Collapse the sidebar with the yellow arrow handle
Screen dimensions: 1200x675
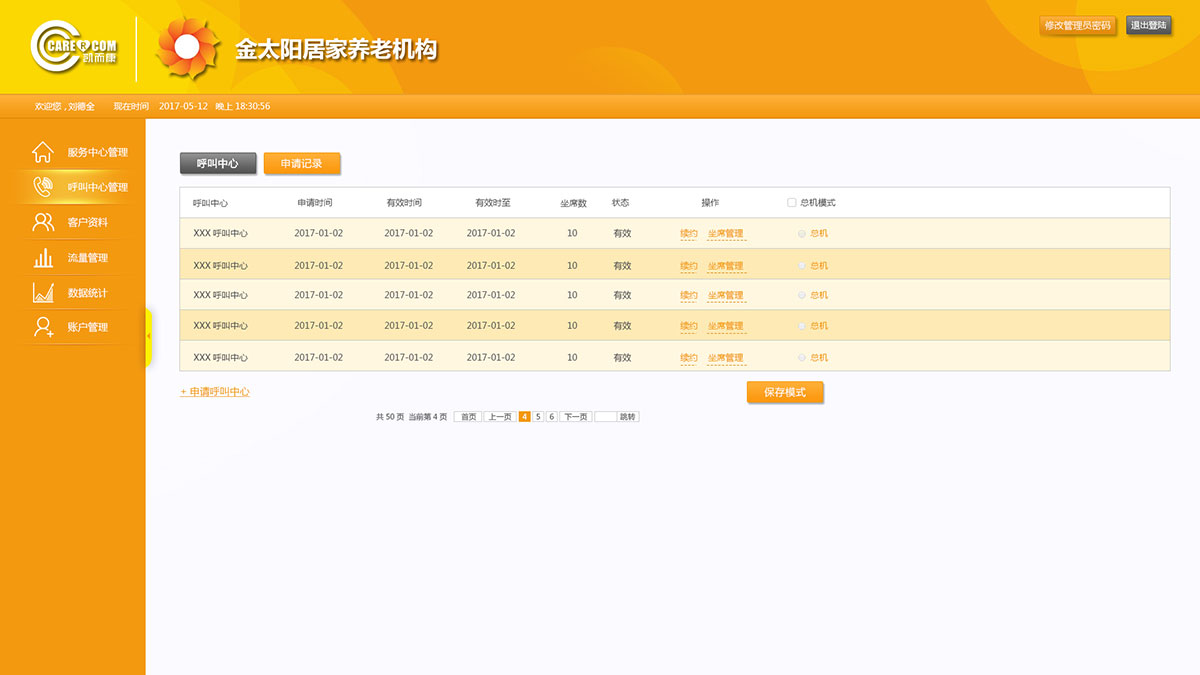[x=148, y=337]
